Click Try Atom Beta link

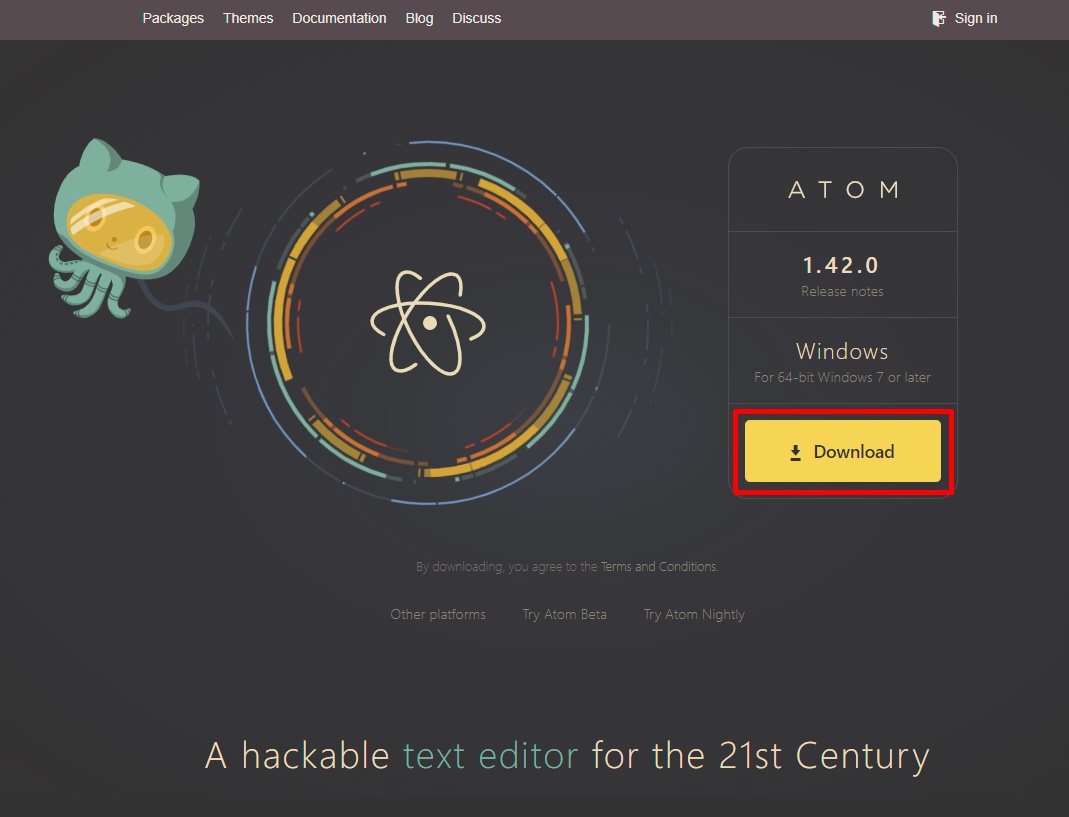(x=564, y=614)
